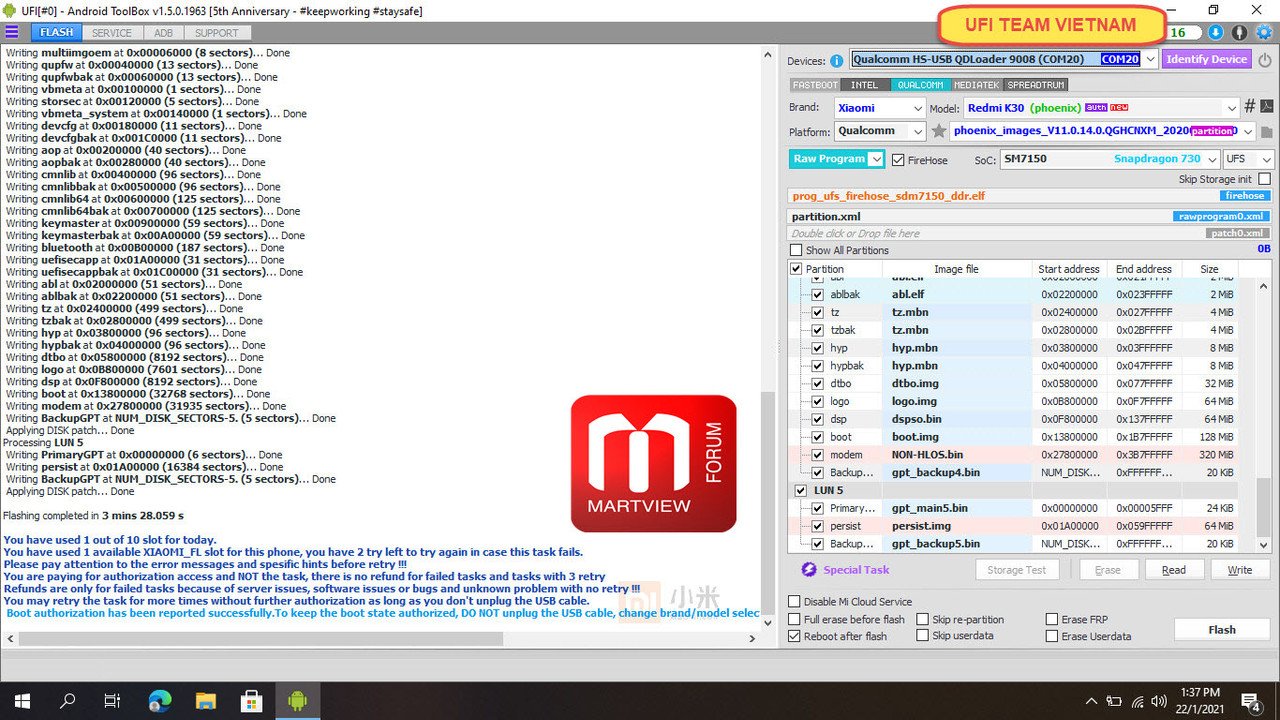The image size is (1280, 720).
Task: Toggle the FireHose checkbox
Action: [x=898, y=160]
